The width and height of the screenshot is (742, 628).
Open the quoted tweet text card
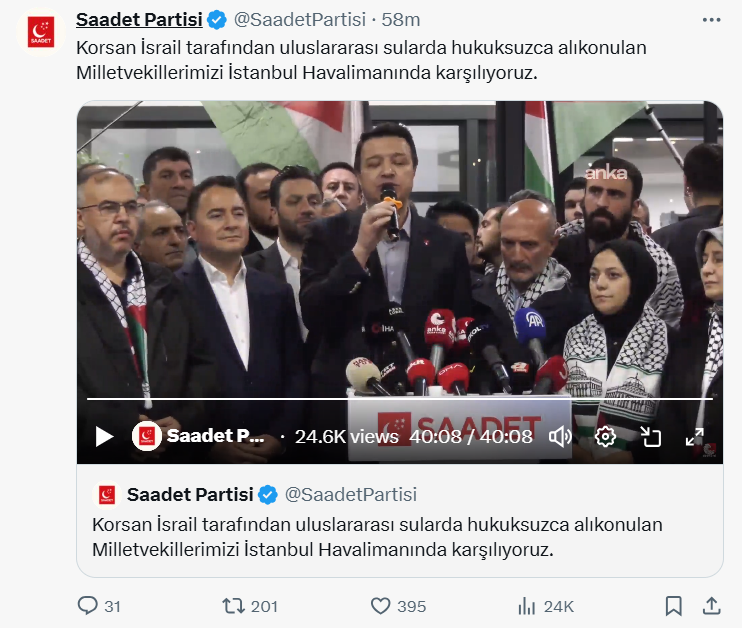[x=400, y=521]
